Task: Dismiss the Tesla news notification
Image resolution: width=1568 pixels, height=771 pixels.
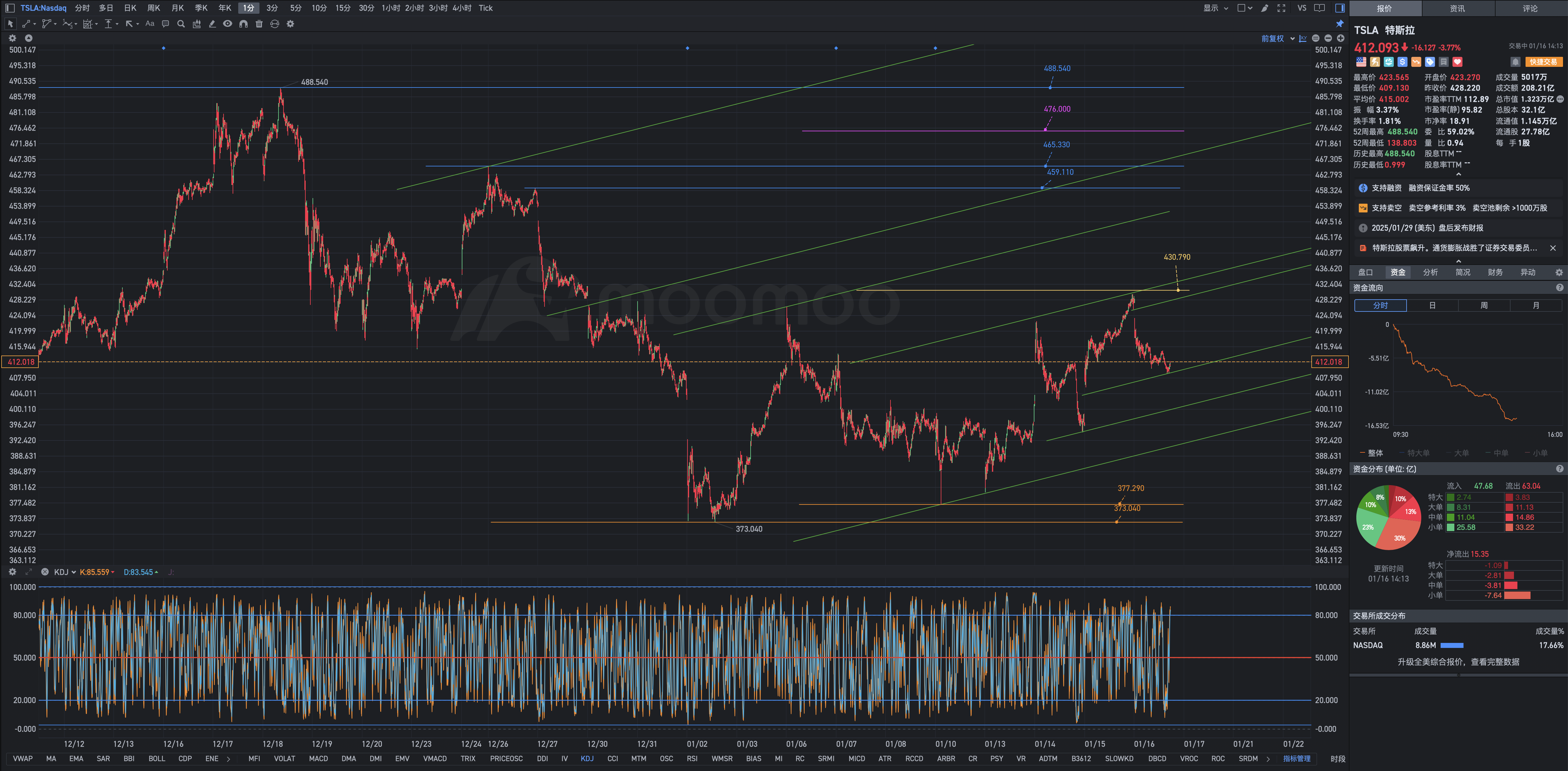Action: pos(1553,248)
